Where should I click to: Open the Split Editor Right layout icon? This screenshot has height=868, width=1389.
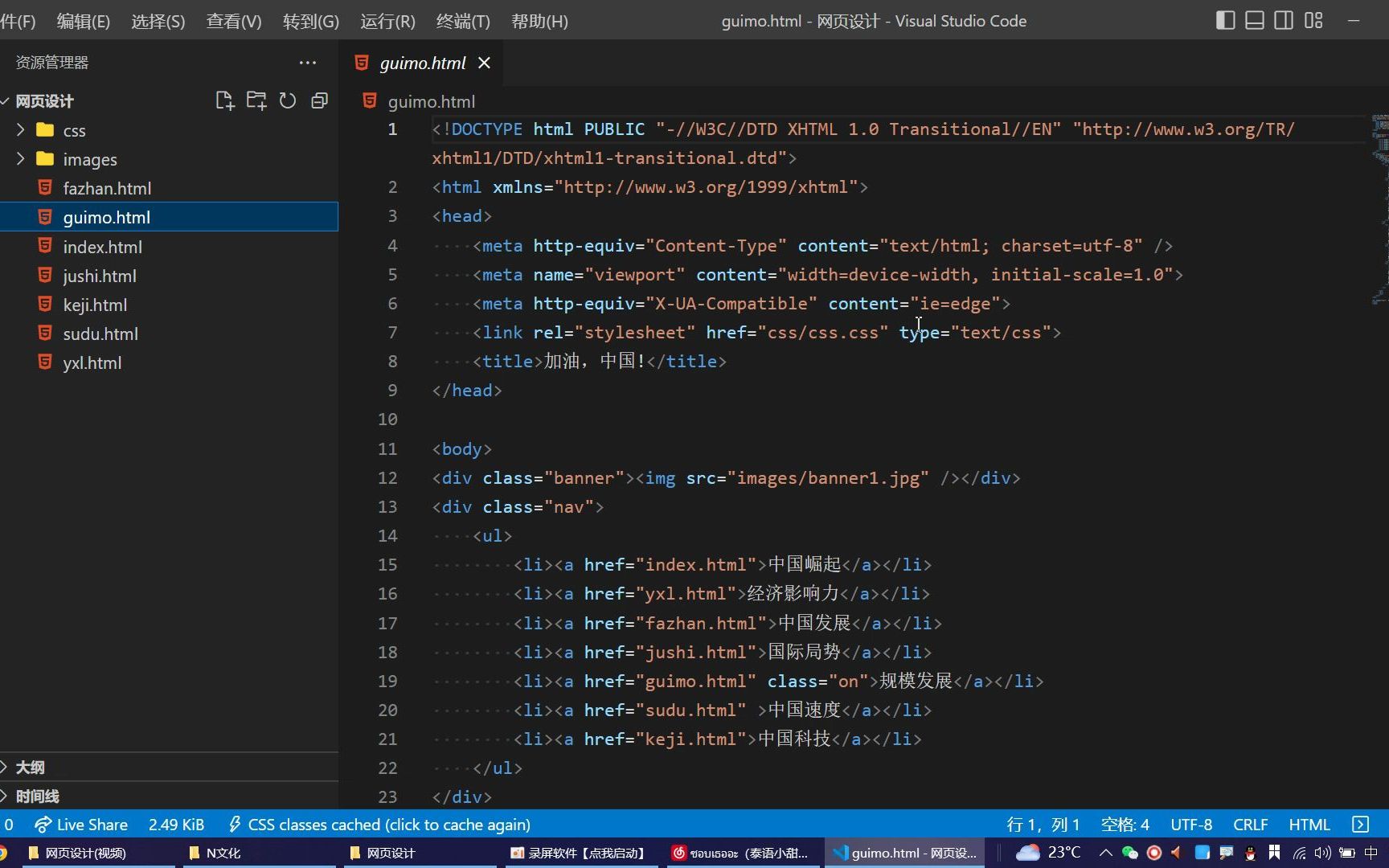[x=1283, y=20]
